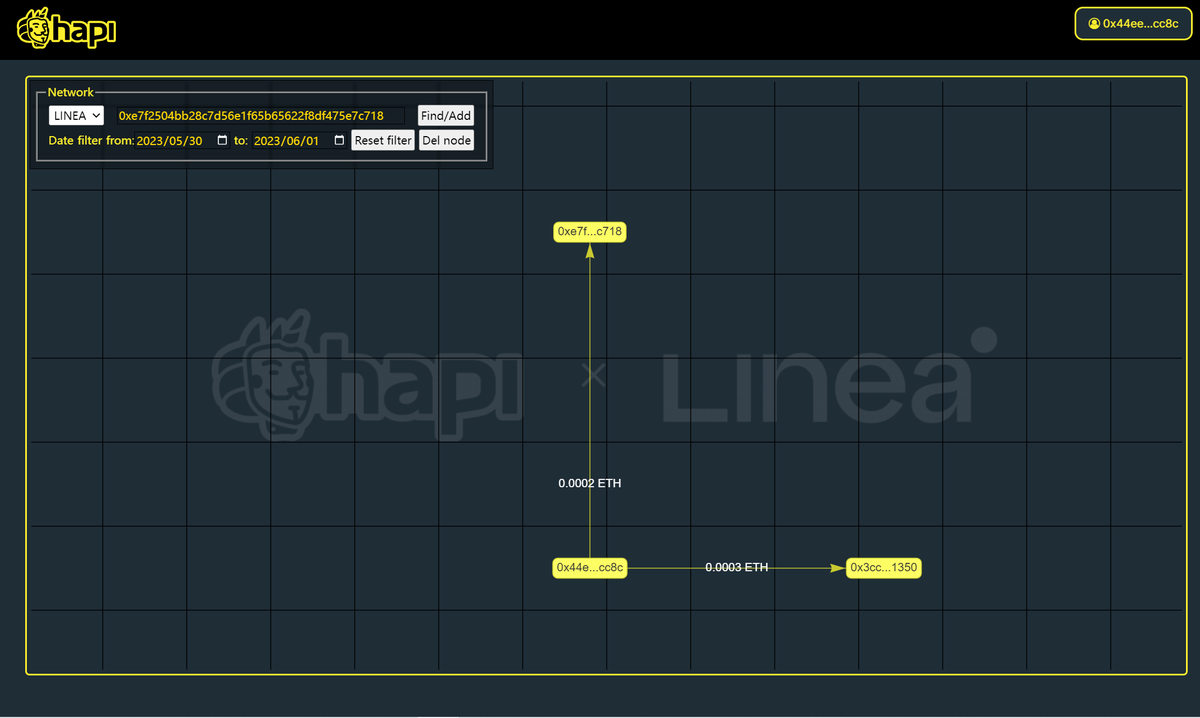Screen dimensions: 1200x718
Task: Click the 0.0002 ETH edge label
Action: [590, 483]
